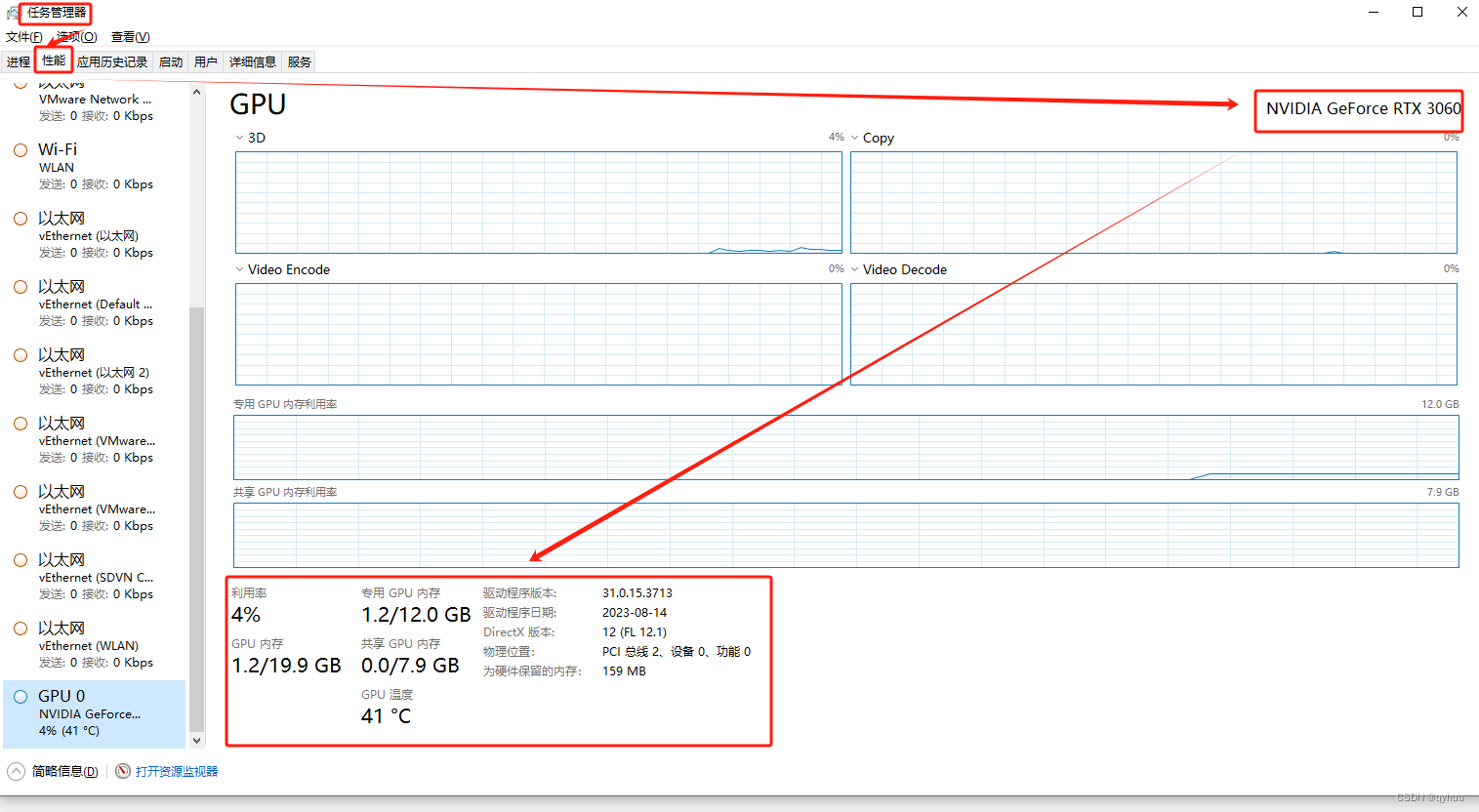Select the vEthernet (WLAN) sidebar entry

94,645
